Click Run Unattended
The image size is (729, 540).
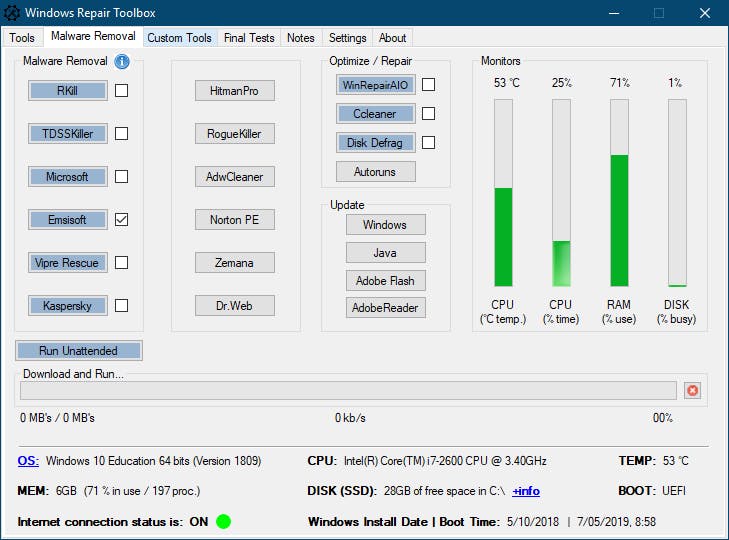[79, 351]
